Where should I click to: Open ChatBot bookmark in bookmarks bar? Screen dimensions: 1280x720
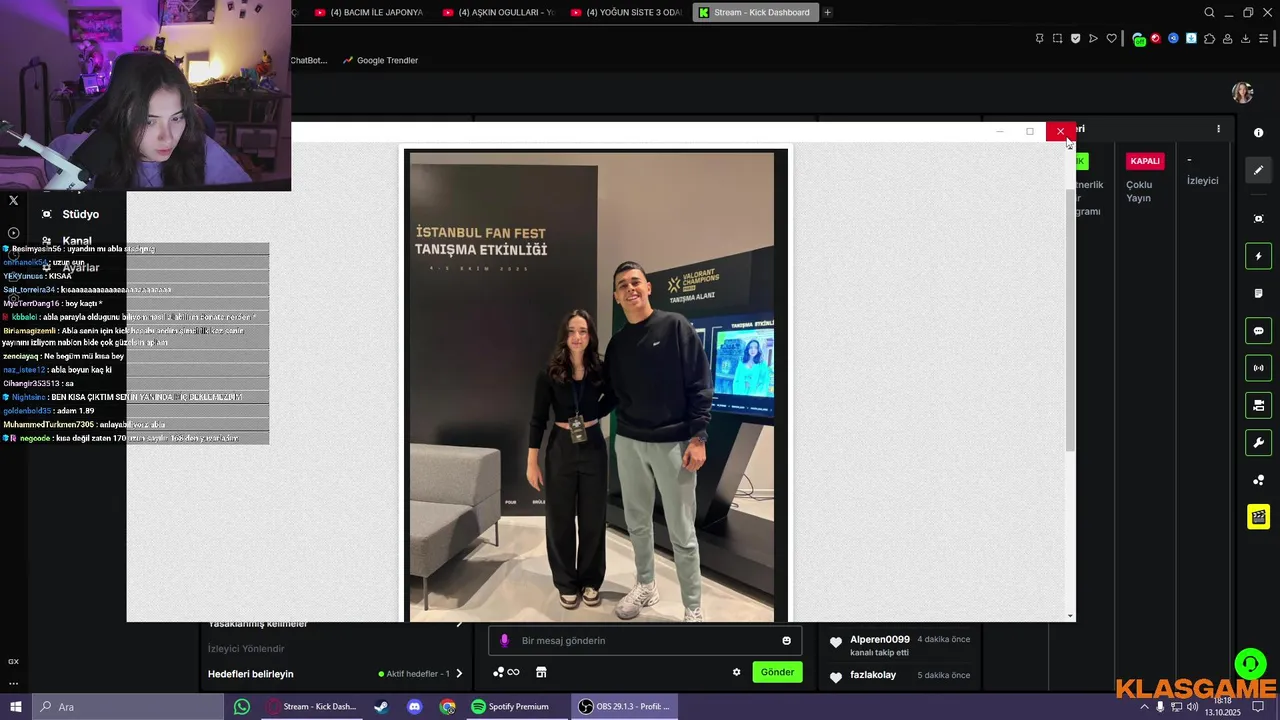point(308,60)
